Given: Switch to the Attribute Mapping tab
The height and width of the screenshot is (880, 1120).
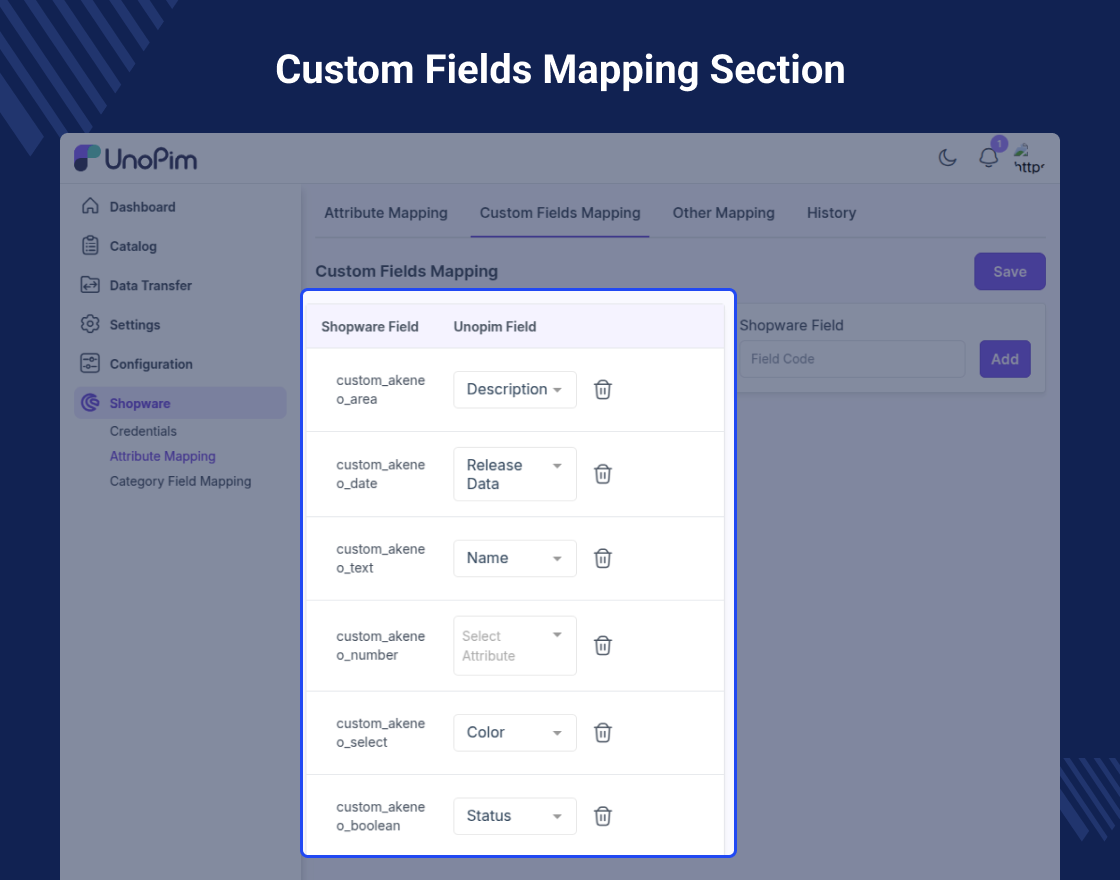Looking at the screenshot, I should coord(386,213).
